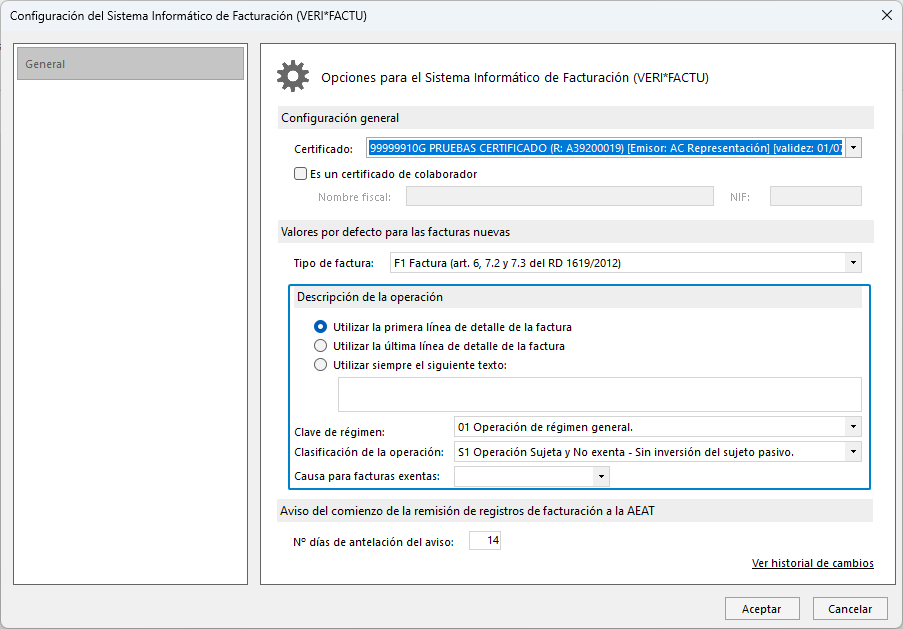Expand the Tipo de factura dropdown
The image size is (903, 629).
(x=853, y=263)
